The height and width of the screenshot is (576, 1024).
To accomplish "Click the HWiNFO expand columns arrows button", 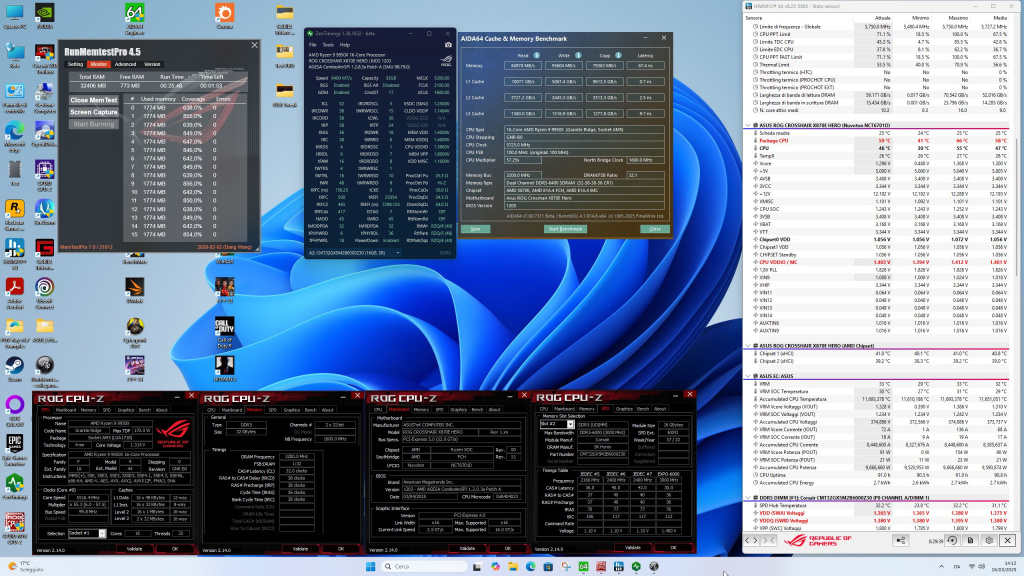I will (752, 540).
